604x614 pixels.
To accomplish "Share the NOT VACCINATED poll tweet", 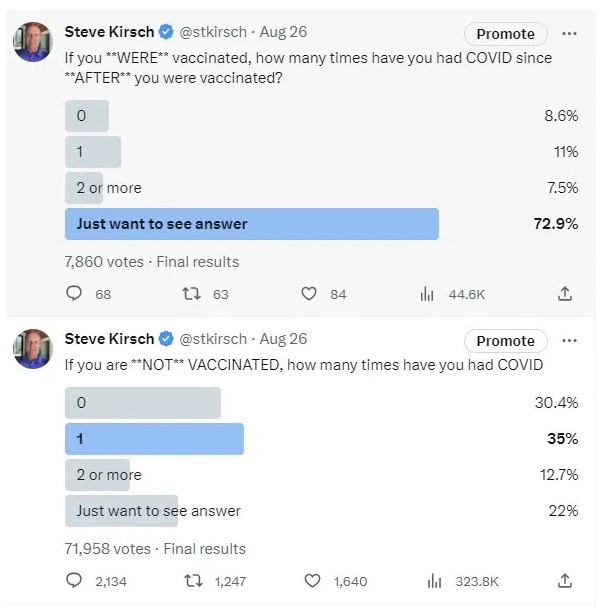I will pos(565,581).
